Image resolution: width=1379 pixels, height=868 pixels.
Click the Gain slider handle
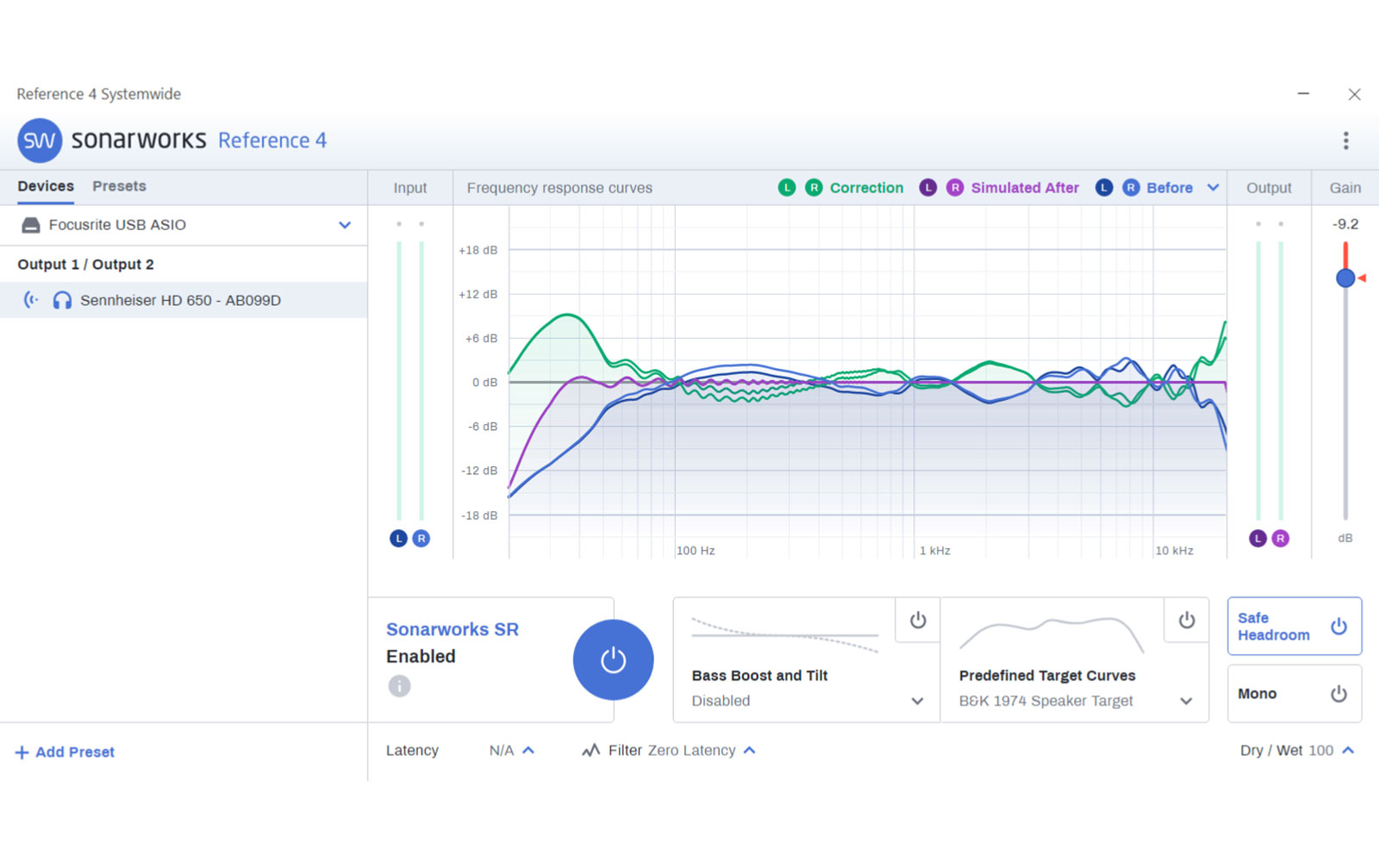click(x=1345, y=278)
